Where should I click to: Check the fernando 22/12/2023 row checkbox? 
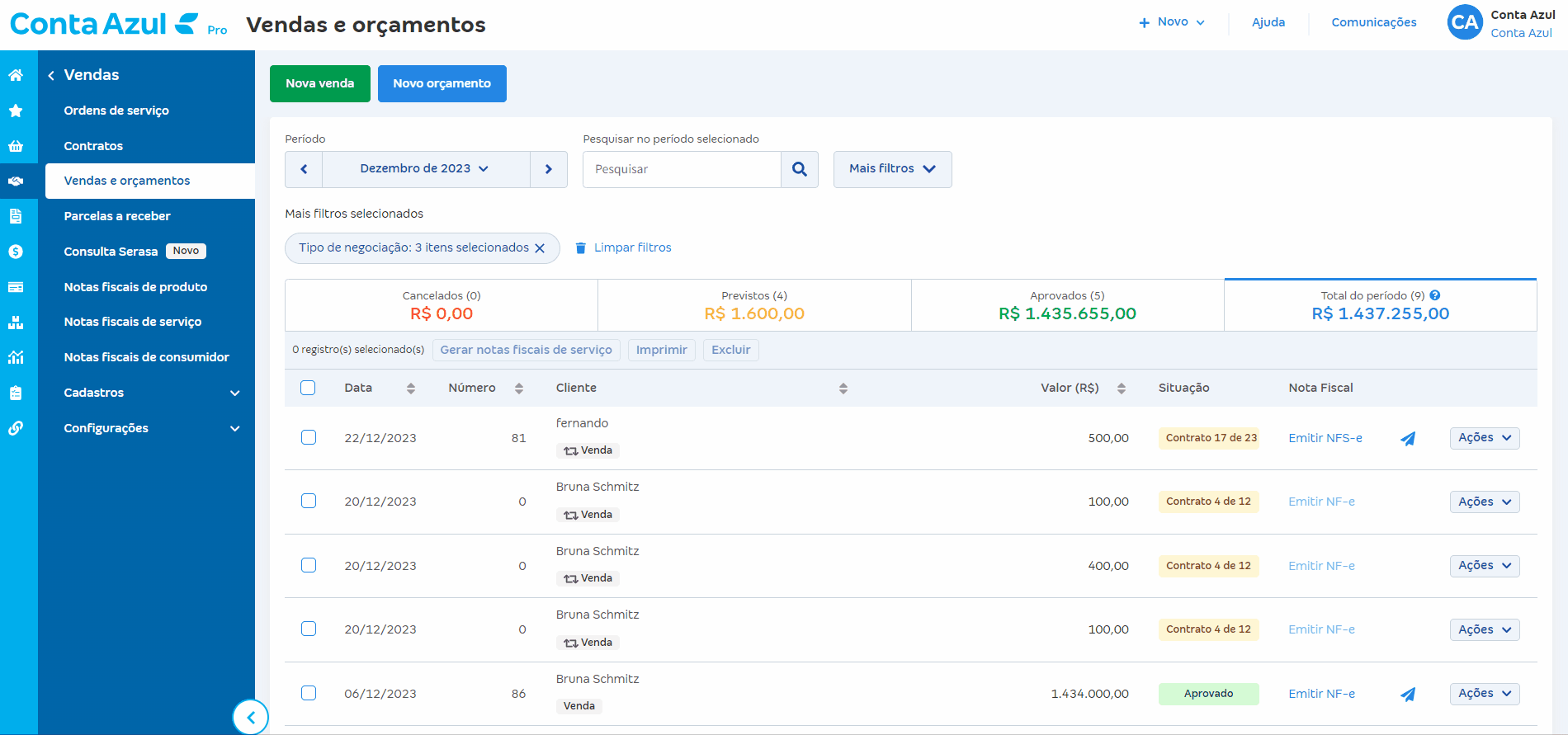309,437
